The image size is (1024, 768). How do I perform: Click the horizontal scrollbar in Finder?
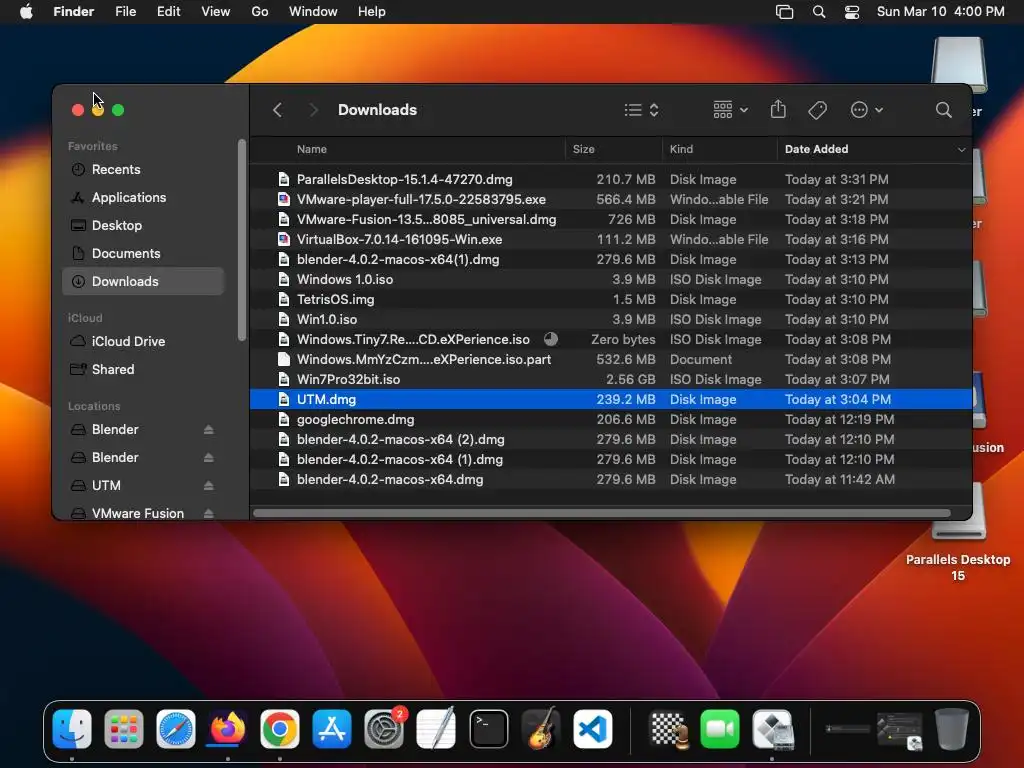click(x=601, y=513)
